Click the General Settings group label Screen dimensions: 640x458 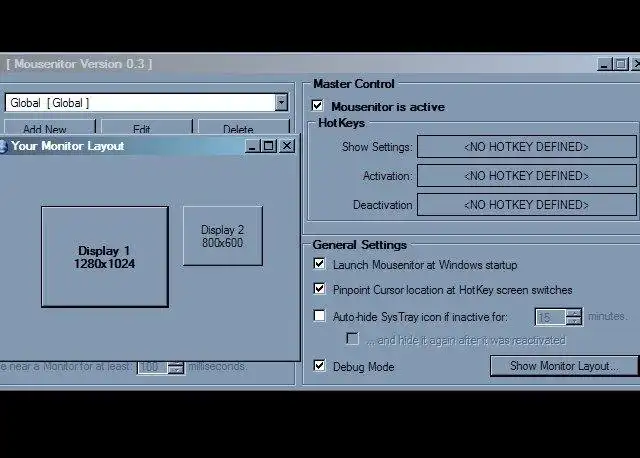pos(360,245)
